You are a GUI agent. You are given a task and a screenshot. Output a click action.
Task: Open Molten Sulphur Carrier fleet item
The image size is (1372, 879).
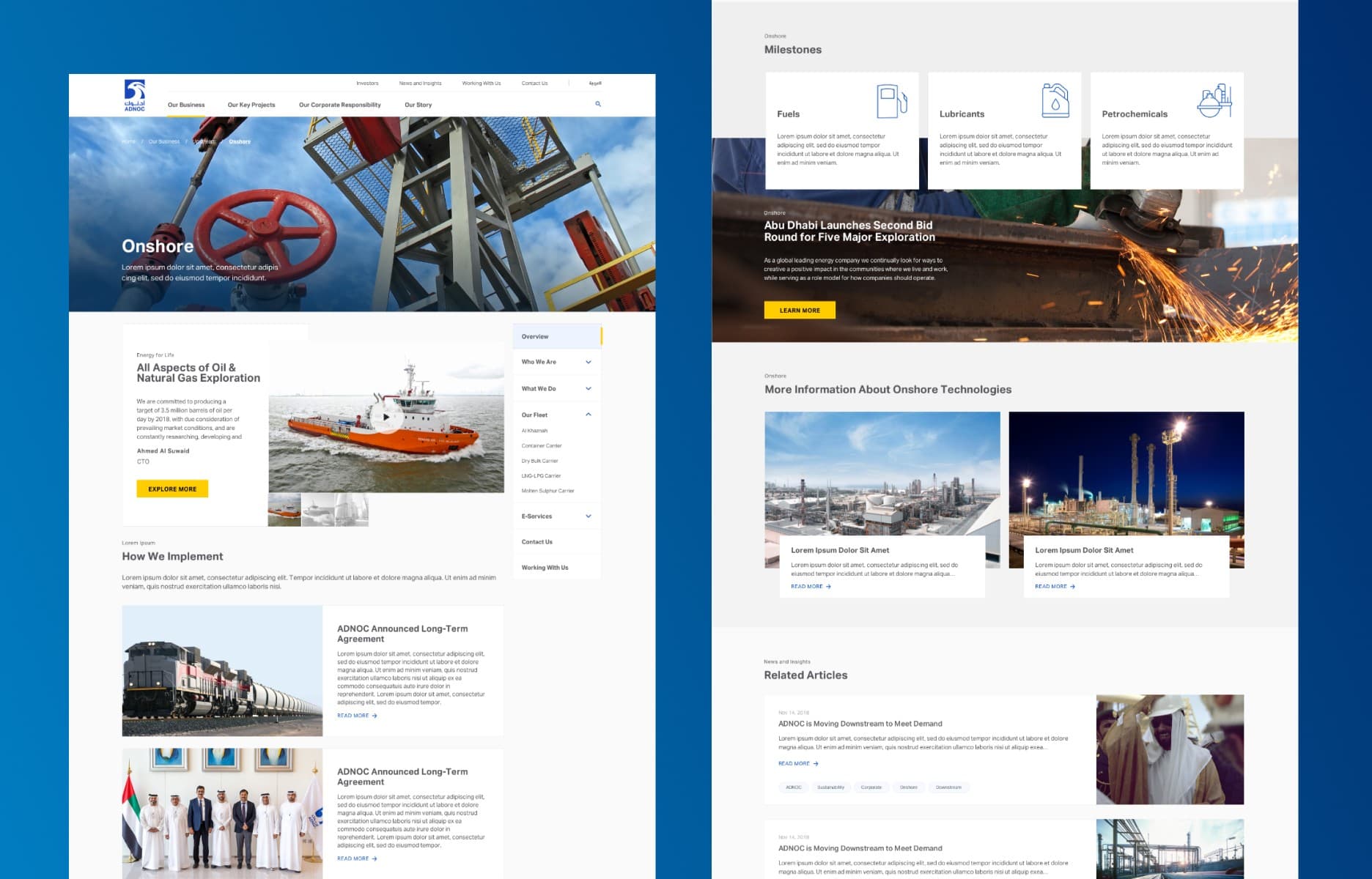point(547,491)
